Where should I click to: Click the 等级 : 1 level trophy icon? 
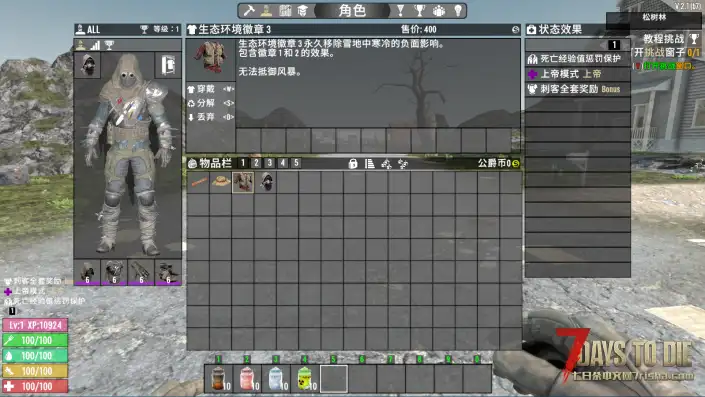(x=144, y=29)
